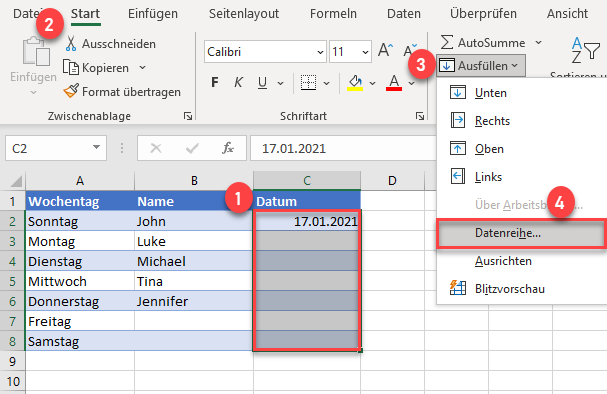Select Ausrichten in the fill menu

click(521, 261)
